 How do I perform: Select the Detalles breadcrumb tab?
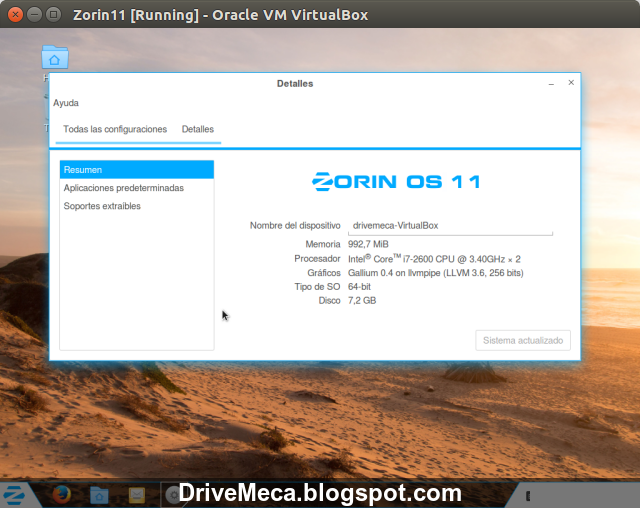point(198,129)
